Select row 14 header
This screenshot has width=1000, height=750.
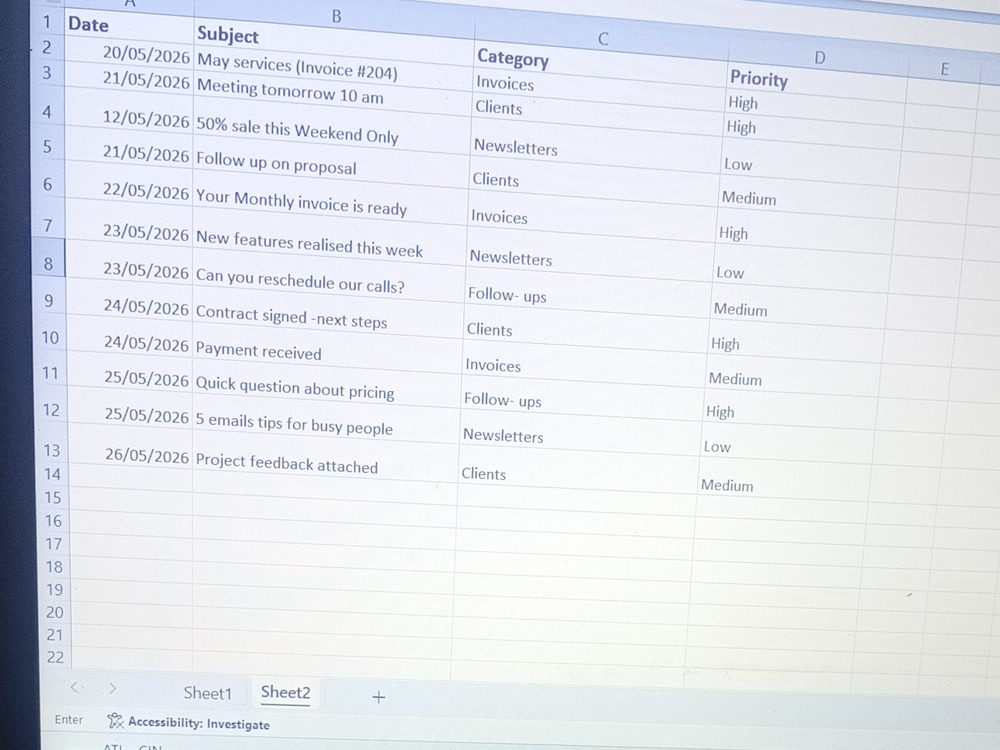tap(52, 474)
